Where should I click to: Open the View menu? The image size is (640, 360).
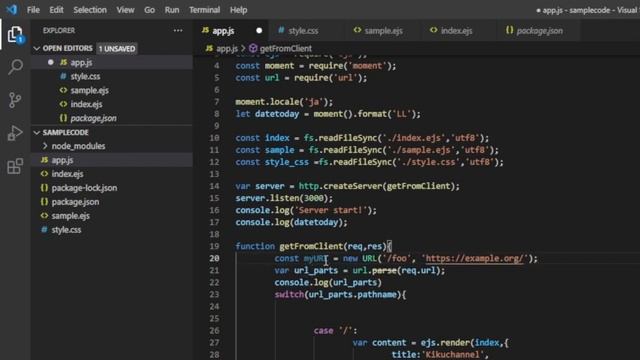[125, 10]
